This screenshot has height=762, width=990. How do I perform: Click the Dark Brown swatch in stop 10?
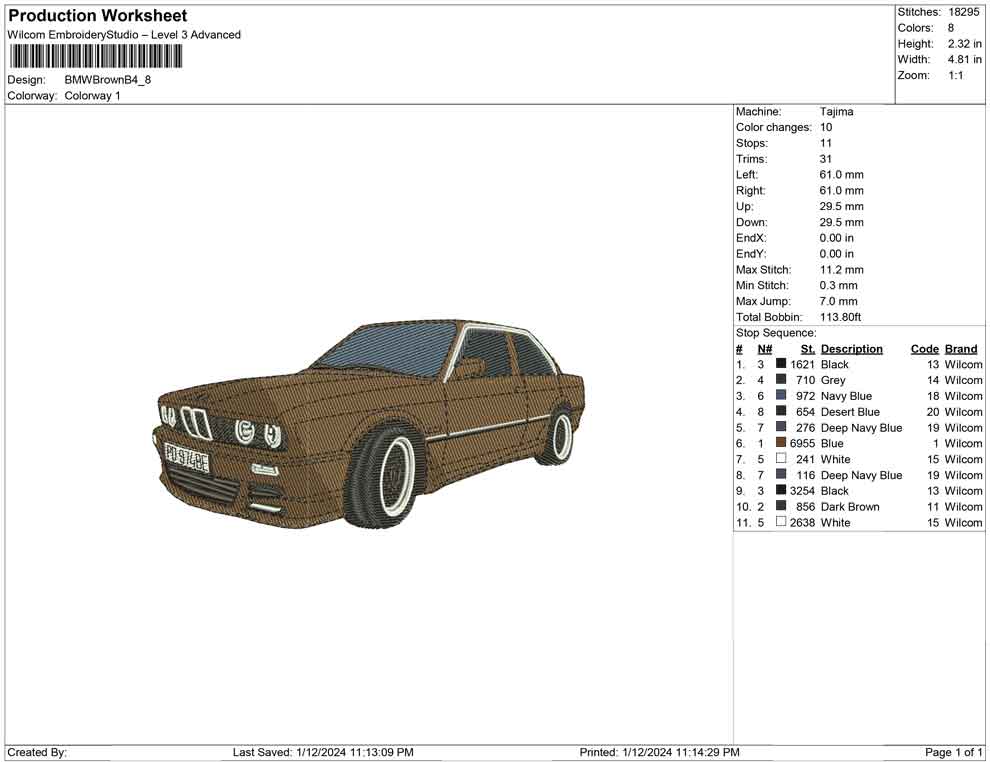781,505
